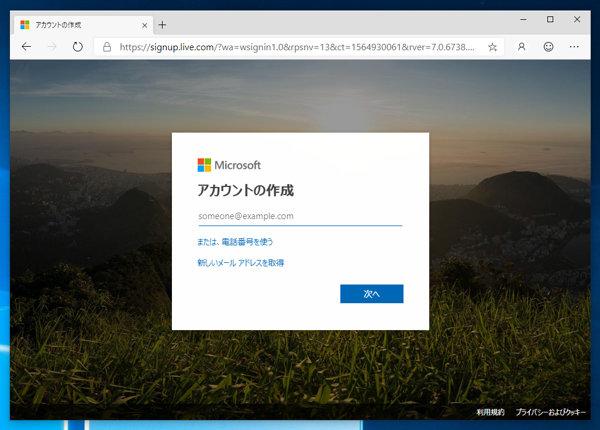Image resolution: width=600 pixels, height=430 pixels.
Task: Focus the someone@example.com email field
Action: (300, 217)
